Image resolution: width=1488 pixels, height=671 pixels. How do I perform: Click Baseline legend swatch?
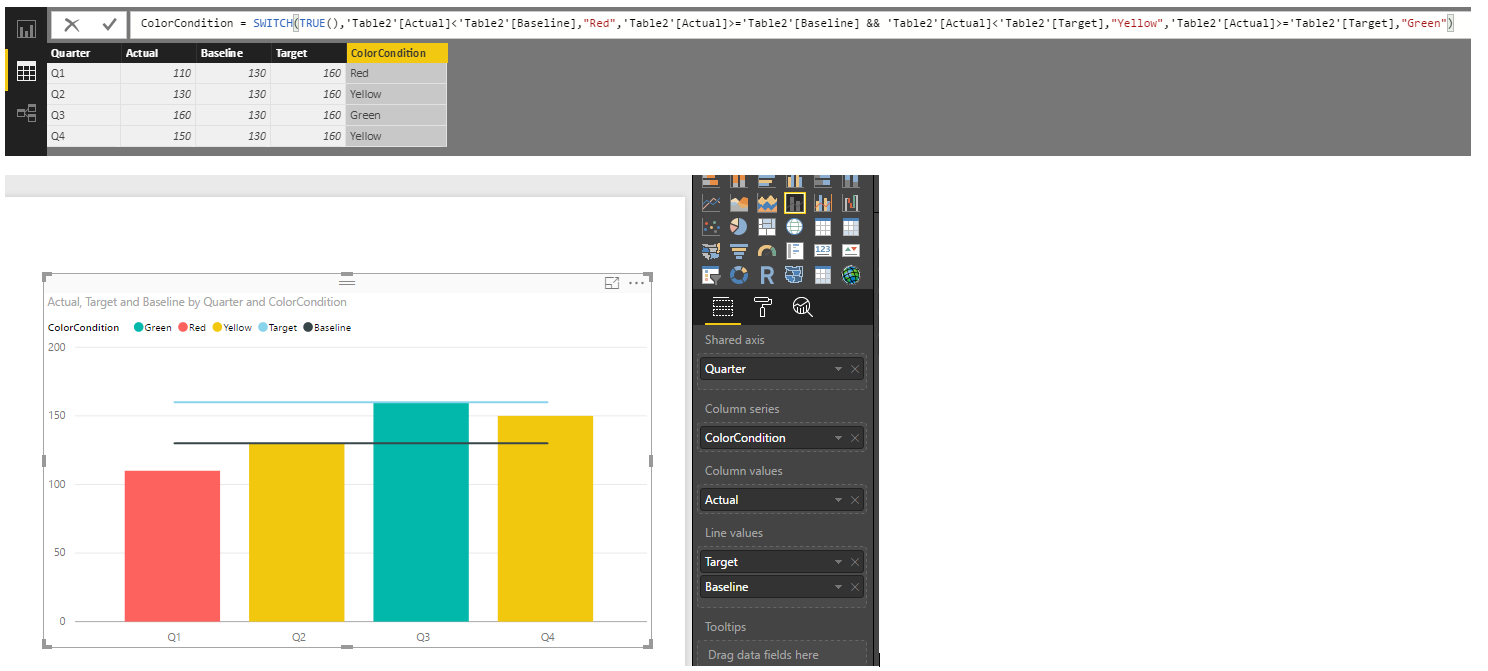click(x=308, y=327)
